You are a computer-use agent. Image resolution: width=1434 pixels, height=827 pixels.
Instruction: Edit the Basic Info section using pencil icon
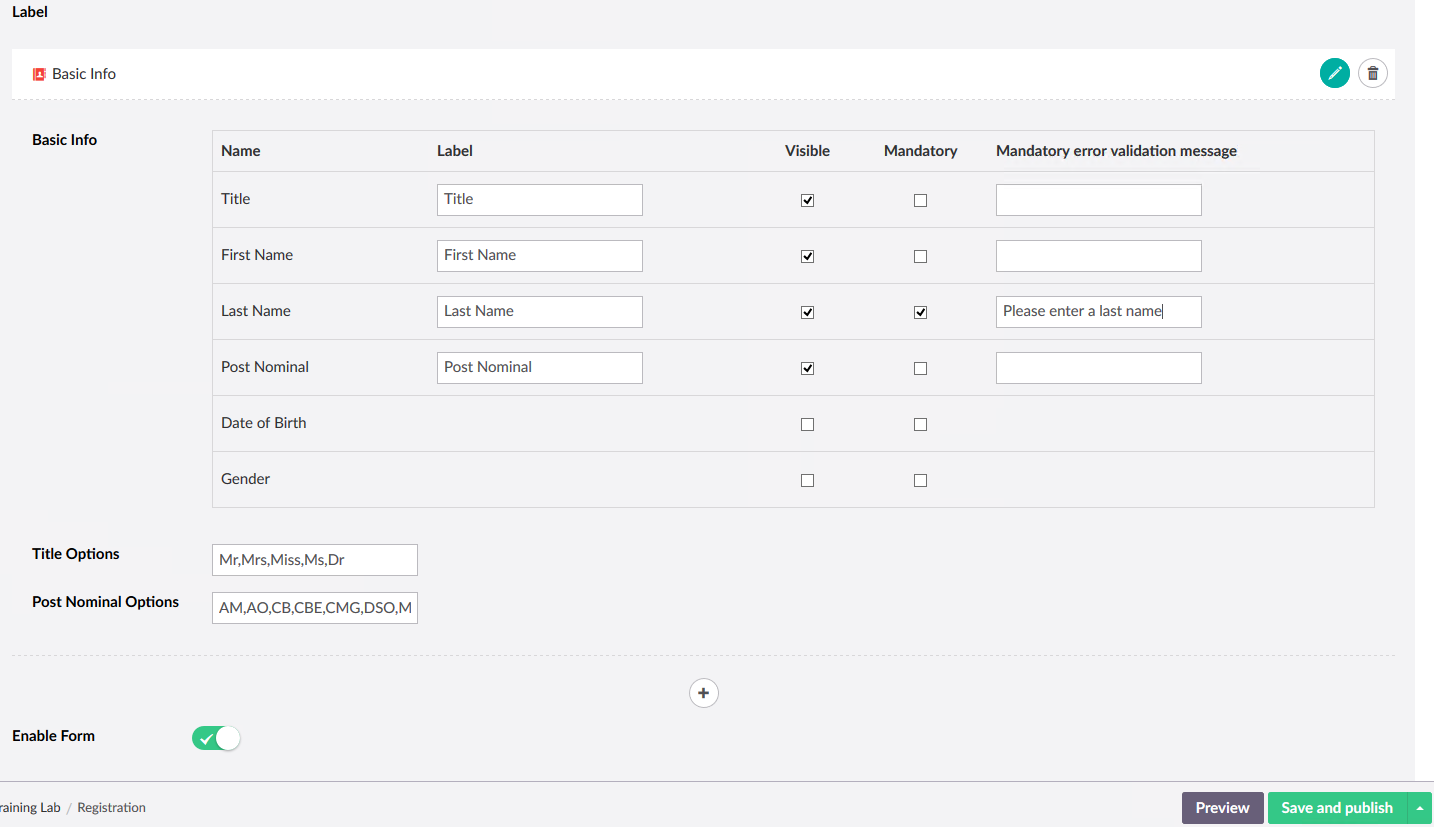pos(1335,73)
